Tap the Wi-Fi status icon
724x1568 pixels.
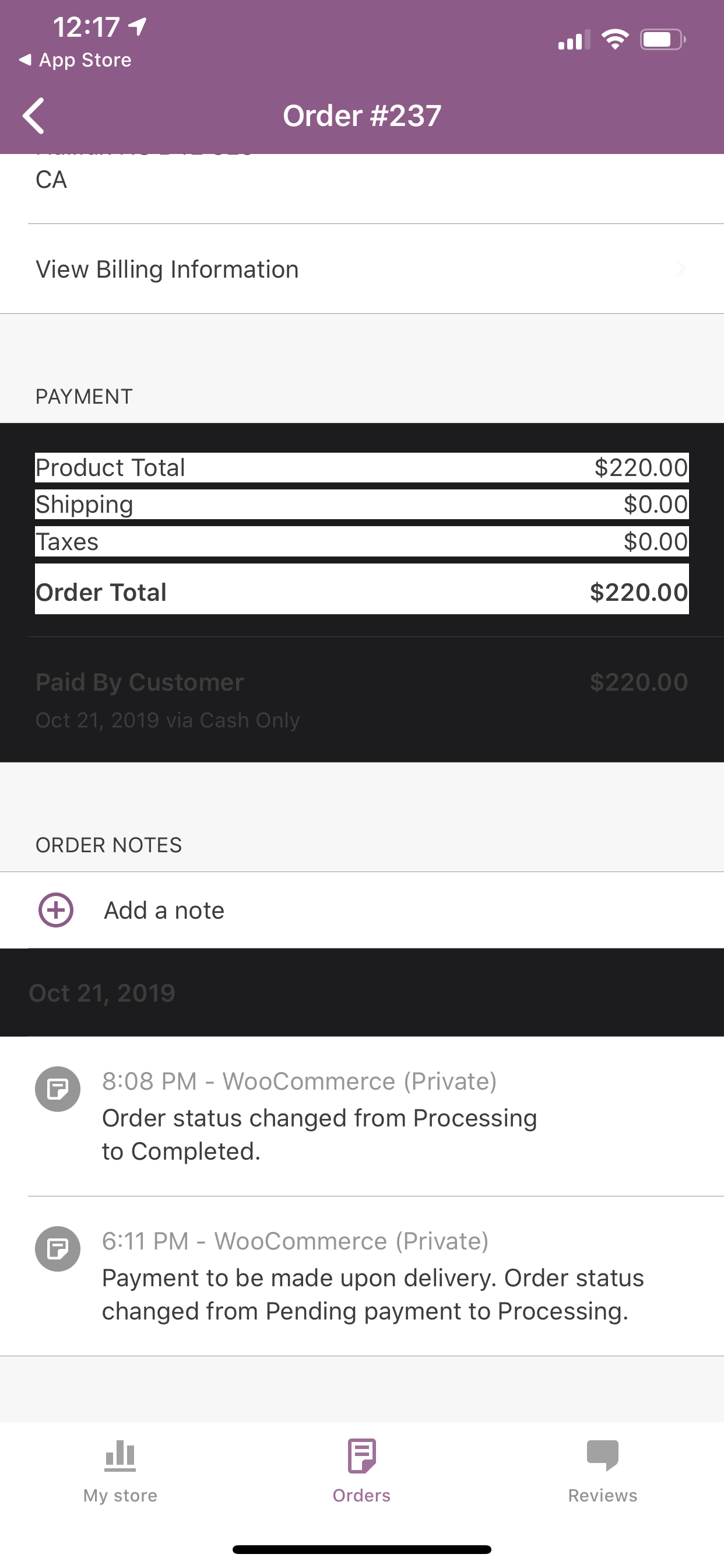615,40
